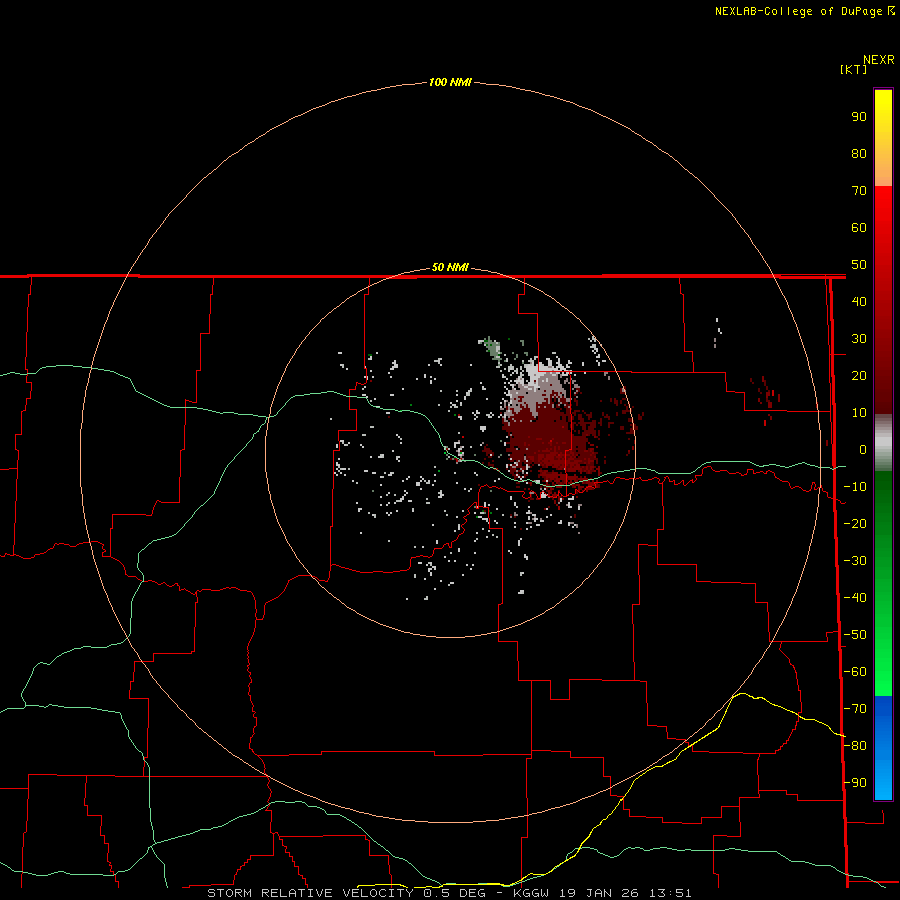Click the -50 value on velocity scale

tap(855, 635)
